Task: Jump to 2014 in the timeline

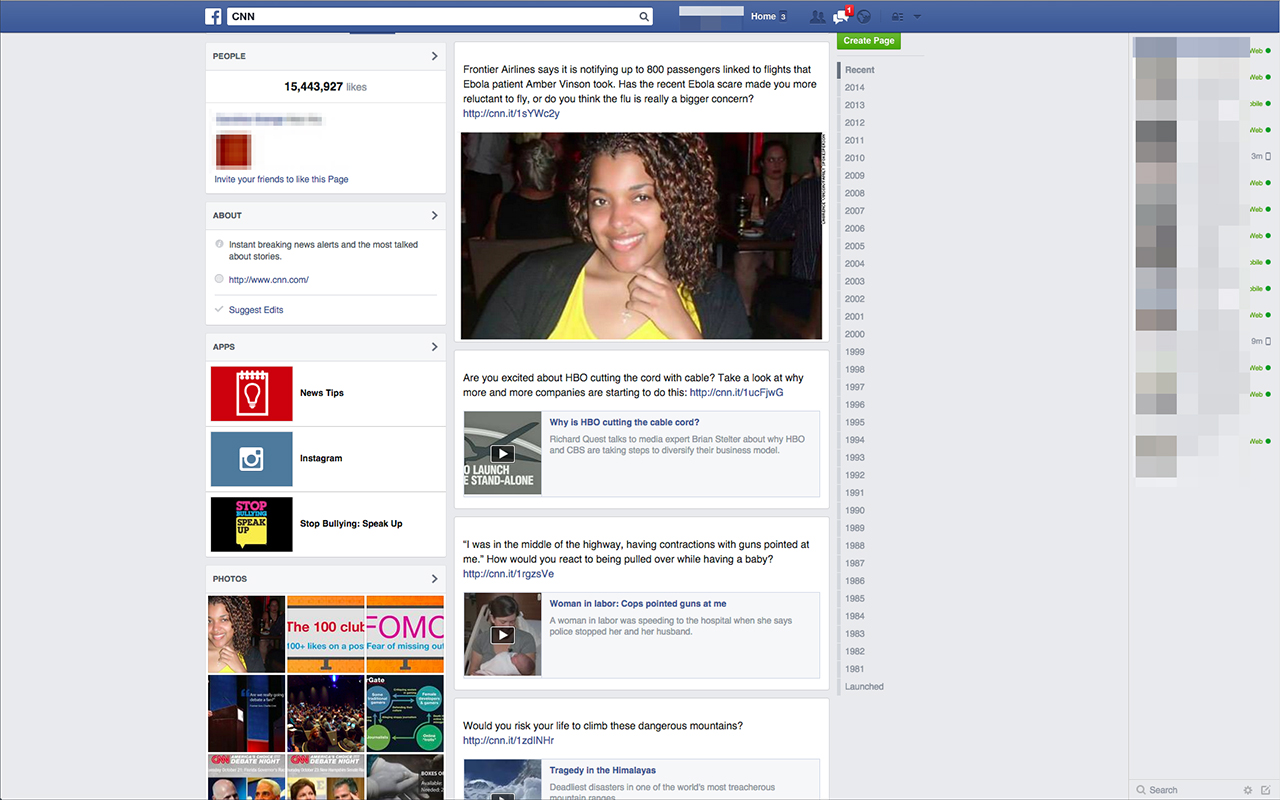Action: coord(854,88)
